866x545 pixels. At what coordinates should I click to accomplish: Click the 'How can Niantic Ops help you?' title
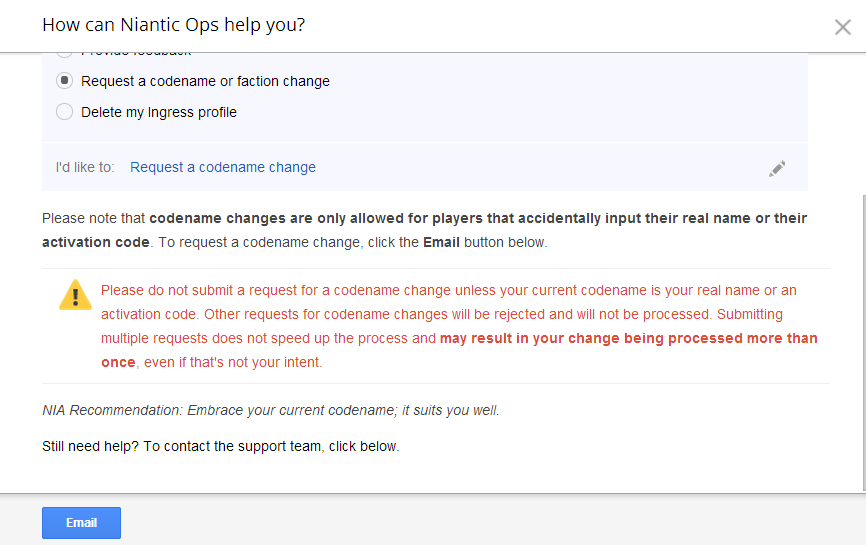pos(173,25)
